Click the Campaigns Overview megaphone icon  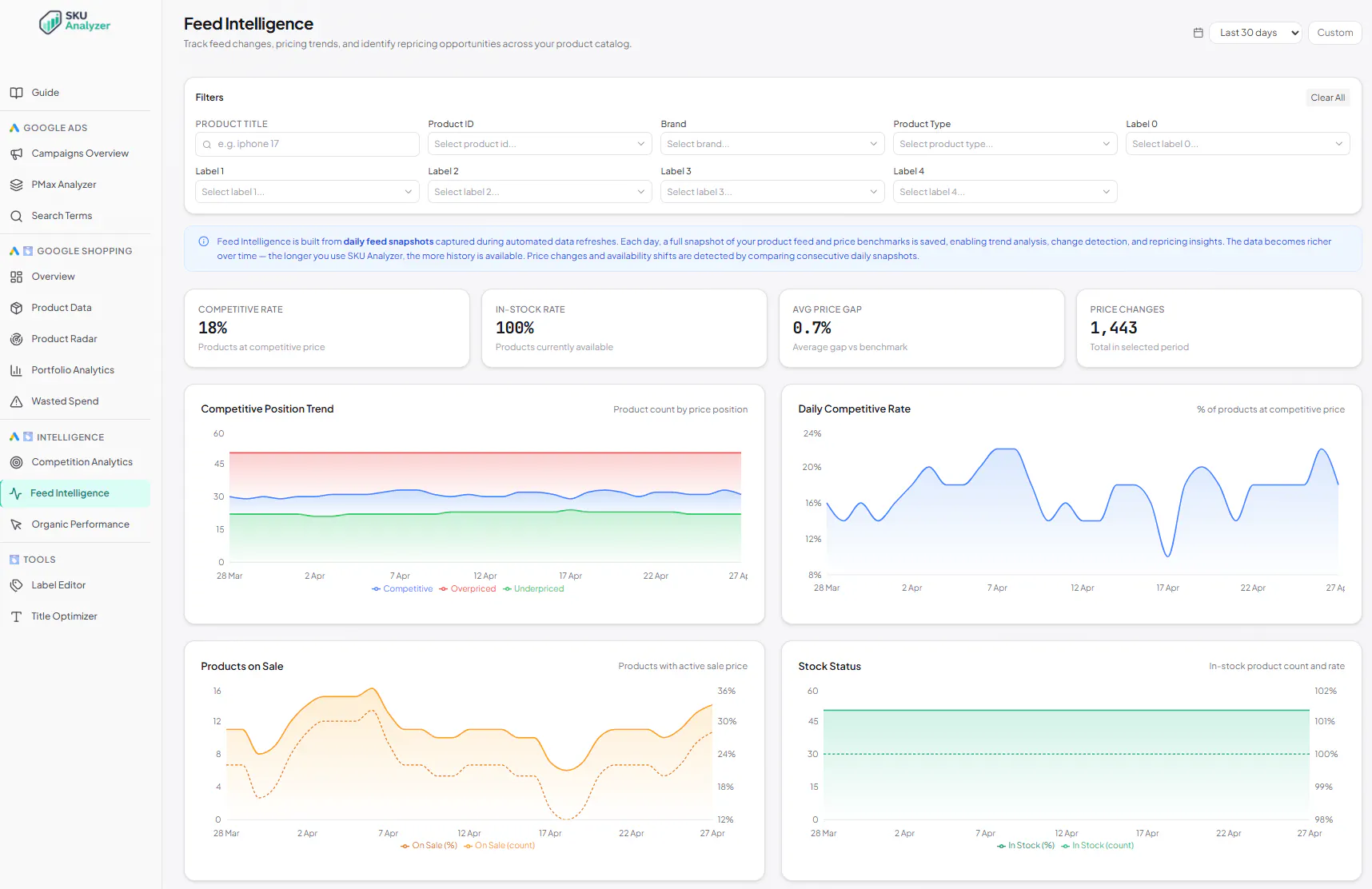(x=16, y=153)
